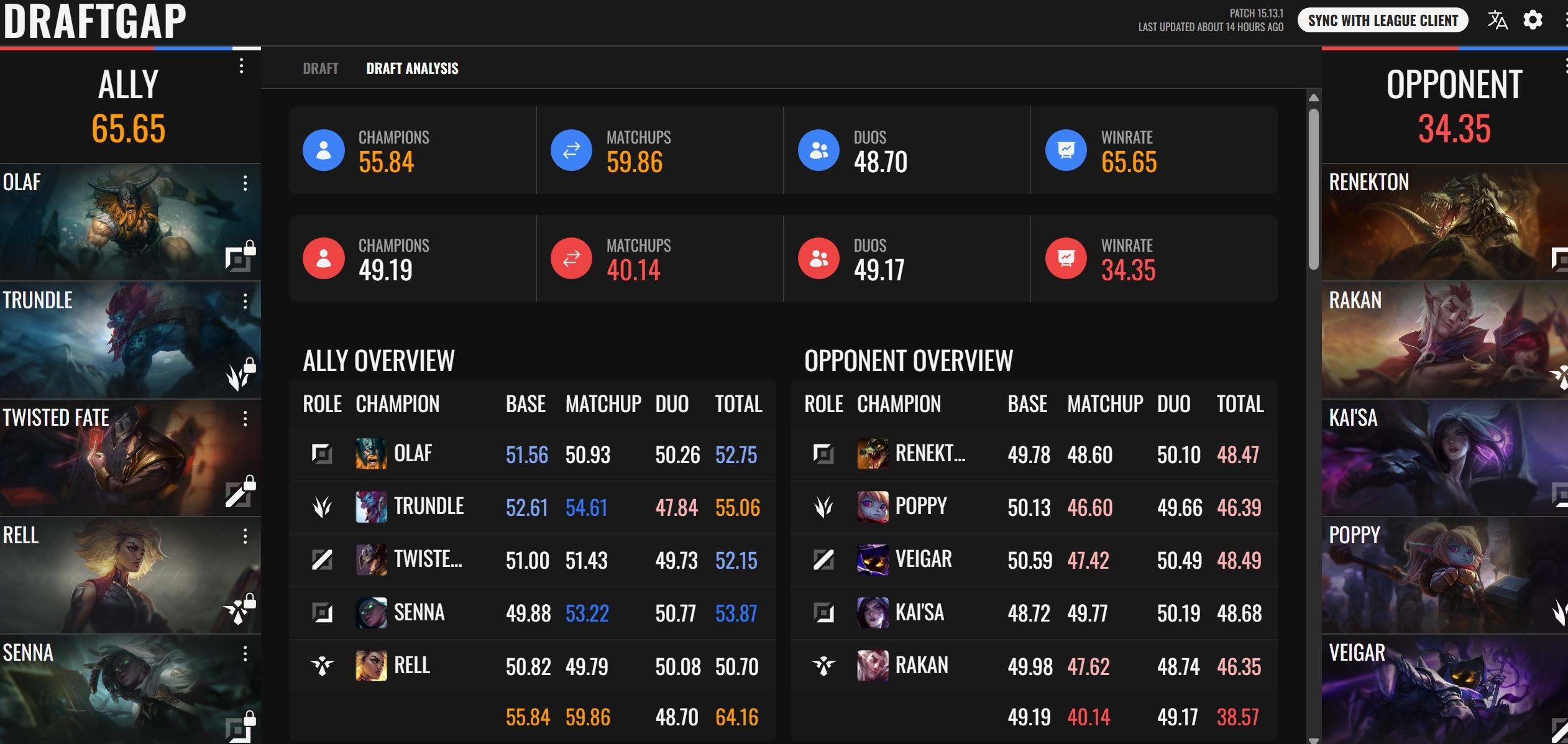Viewport: 1568px width, 744px height.
Task: Click Poppy's jungle role icon in Opponent Overview
Action: click(x=823, y=507)
